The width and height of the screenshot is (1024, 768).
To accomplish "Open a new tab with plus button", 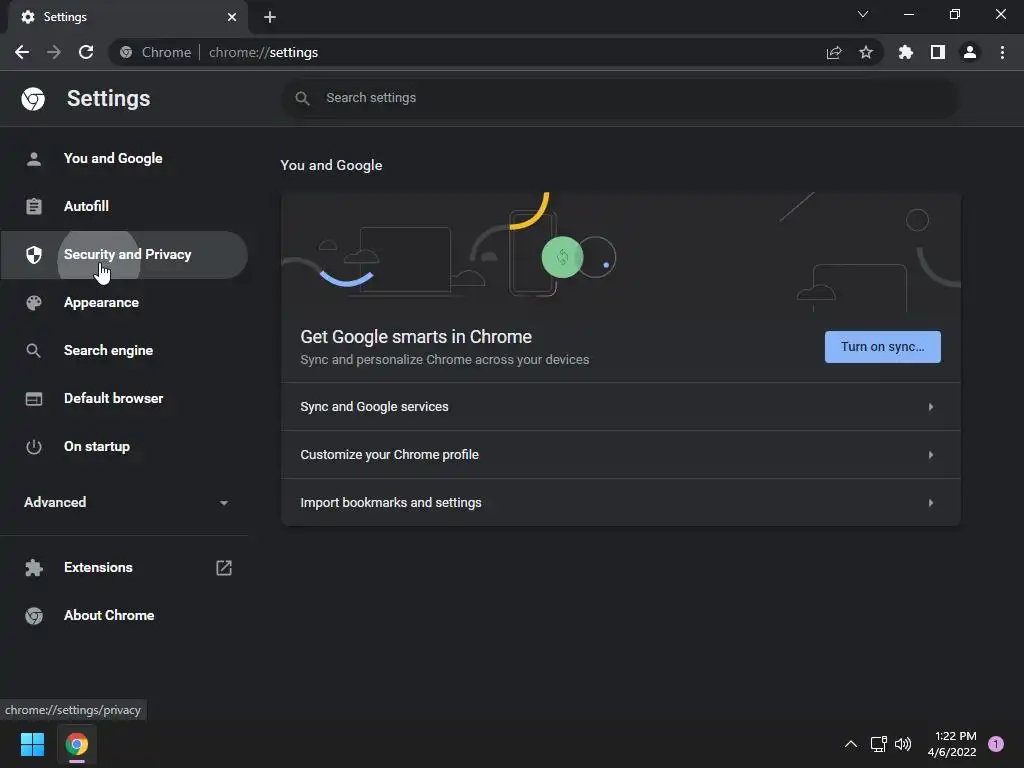I will (x=270, y=17).
